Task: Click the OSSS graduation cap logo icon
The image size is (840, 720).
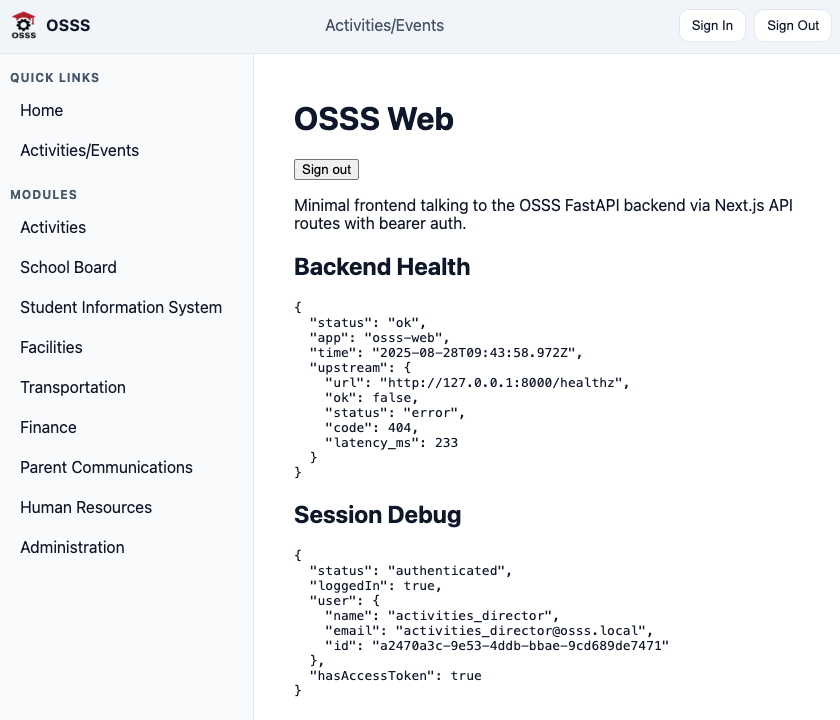Action: [24, 25]
